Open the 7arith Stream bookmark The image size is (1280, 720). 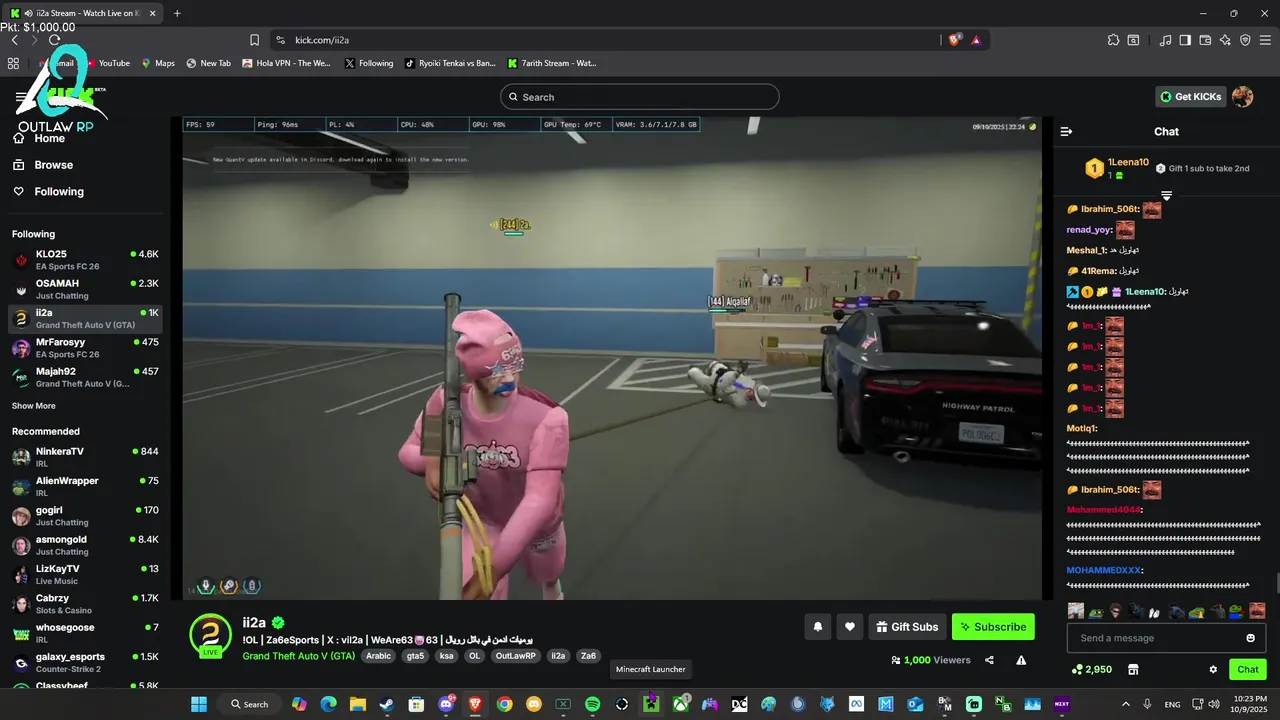pyautogui.click(x=552, y=63)
